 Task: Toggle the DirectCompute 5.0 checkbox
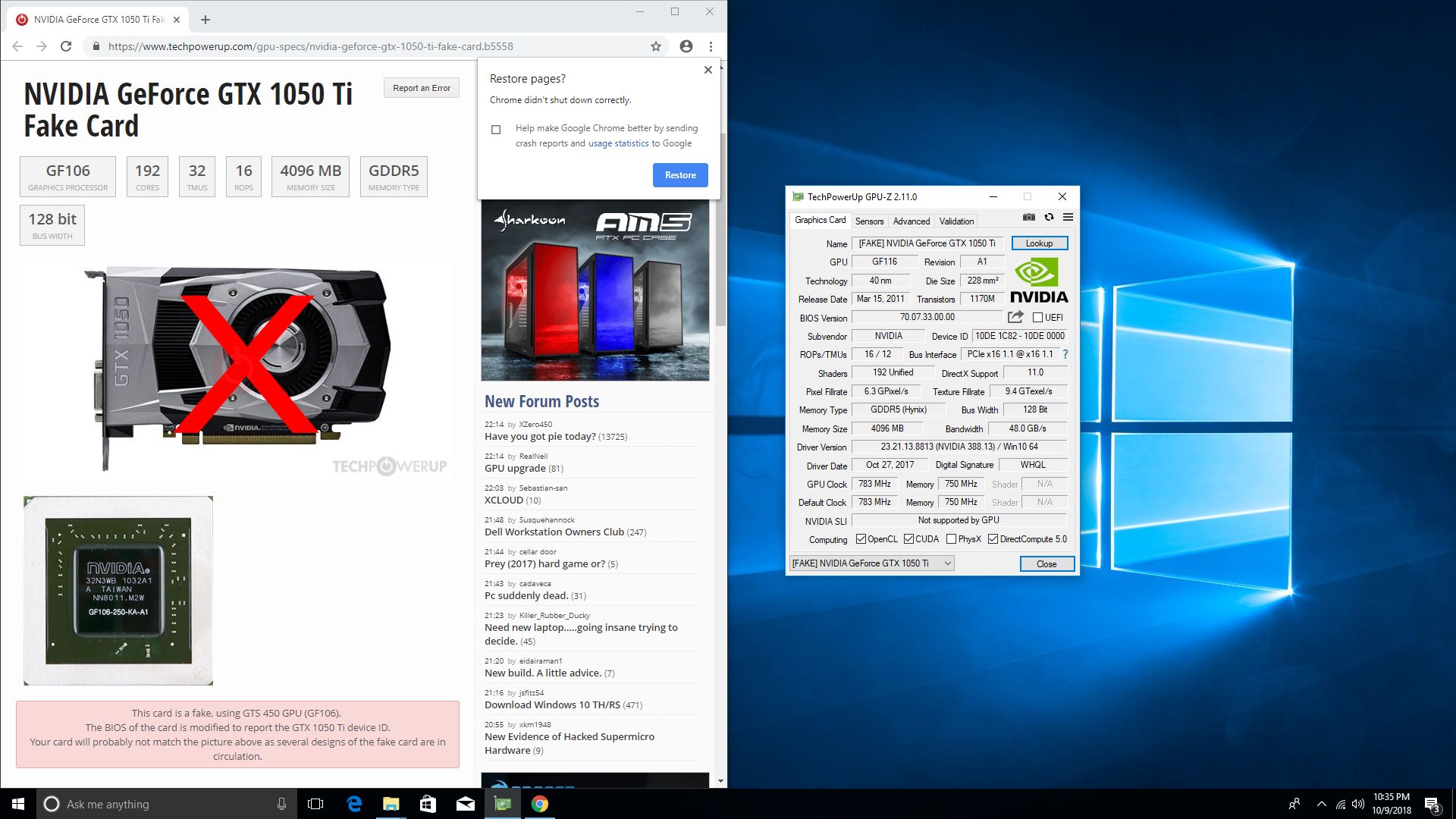click(x=993, y=539)
